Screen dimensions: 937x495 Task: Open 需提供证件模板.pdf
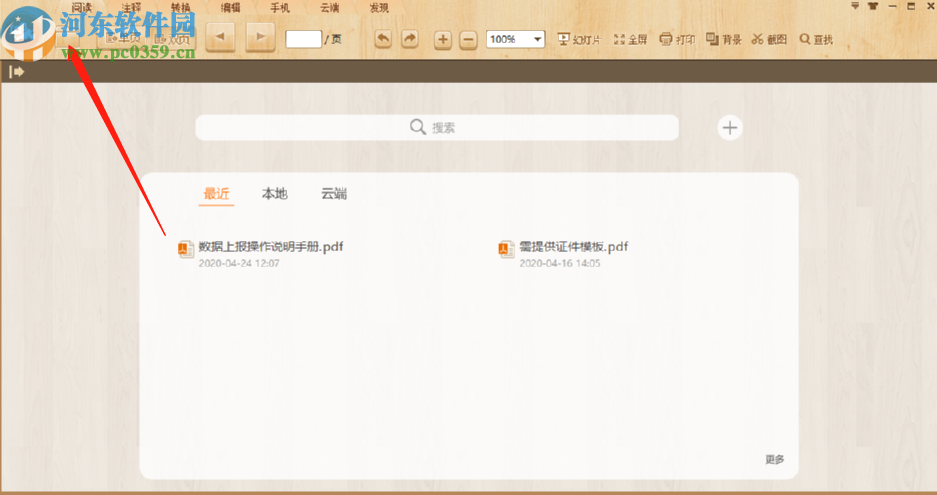tap(574, 246)
